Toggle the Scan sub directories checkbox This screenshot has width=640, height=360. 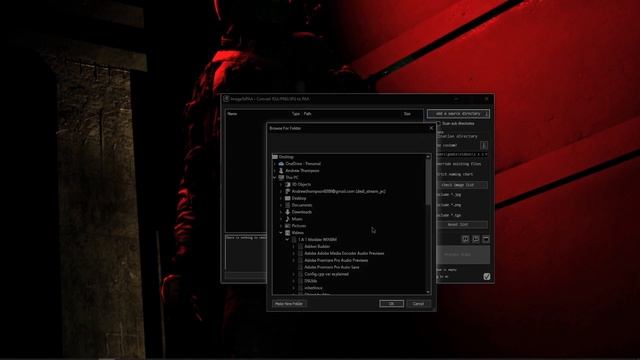[438, 123]
